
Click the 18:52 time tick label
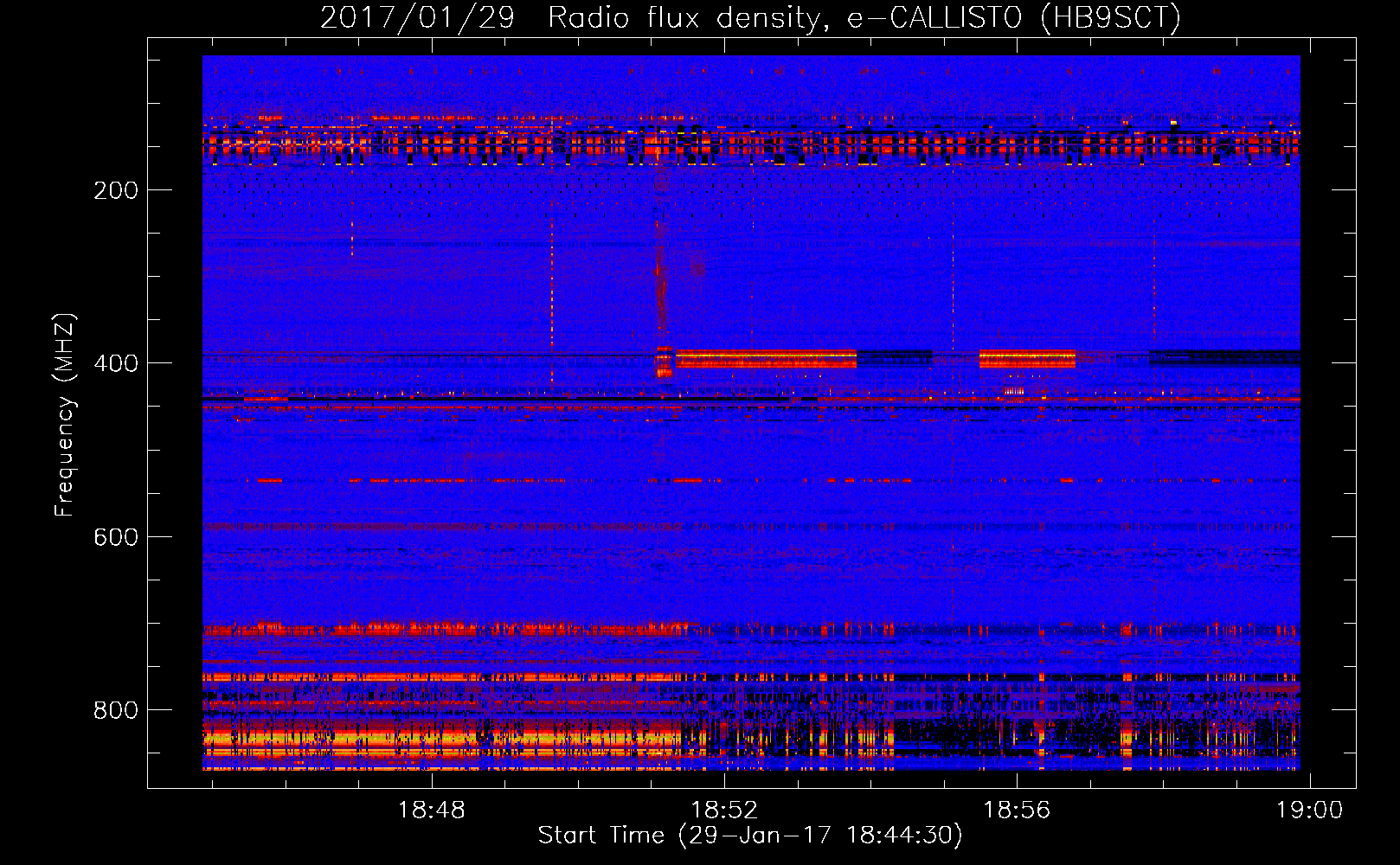[x=724, y=811]
